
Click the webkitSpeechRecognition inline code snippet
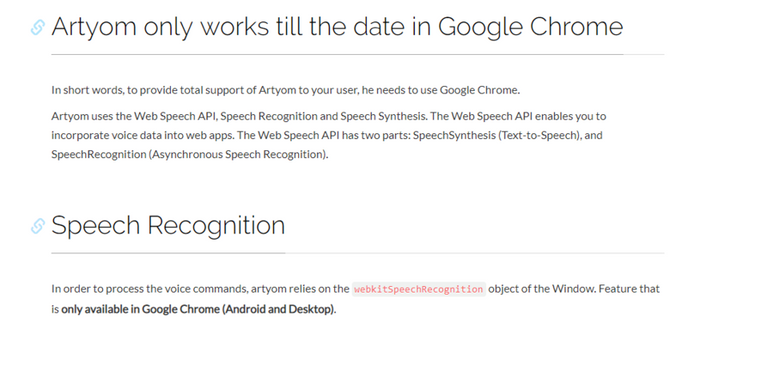coord(419,289)
